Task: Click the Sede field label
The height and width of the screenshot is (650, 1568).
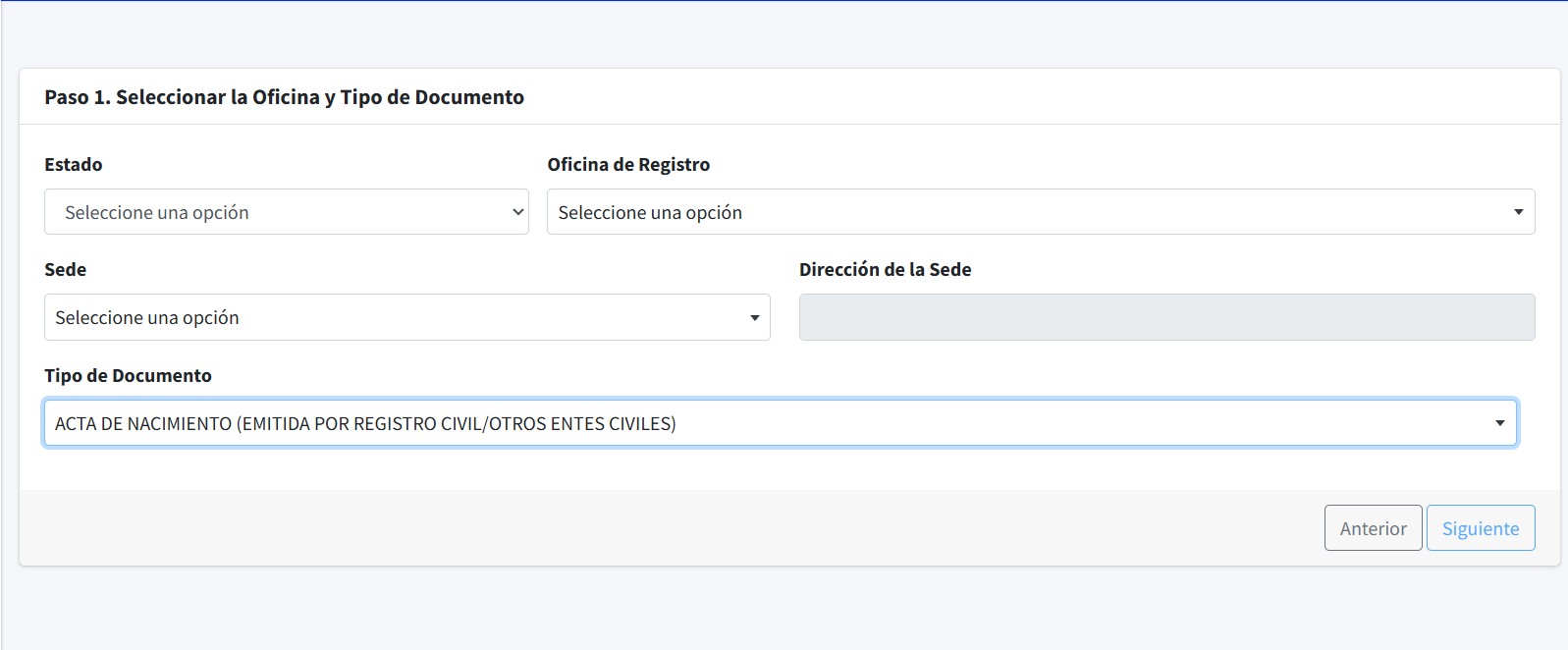Action: 66,270
